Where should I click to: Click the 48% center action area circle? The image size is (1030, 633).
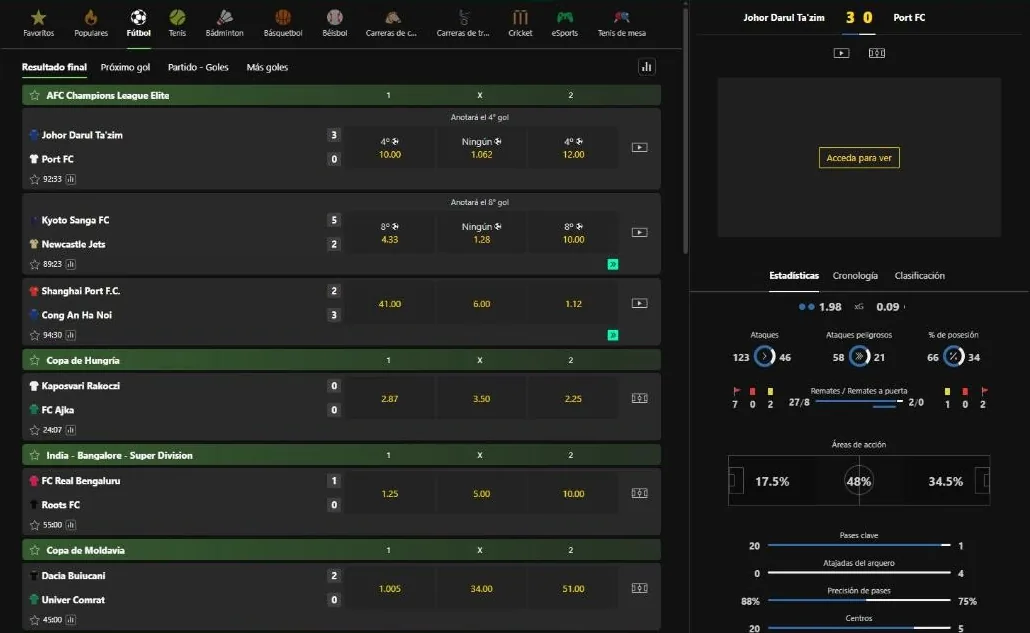pyautogui.click(x=859, y=481)
